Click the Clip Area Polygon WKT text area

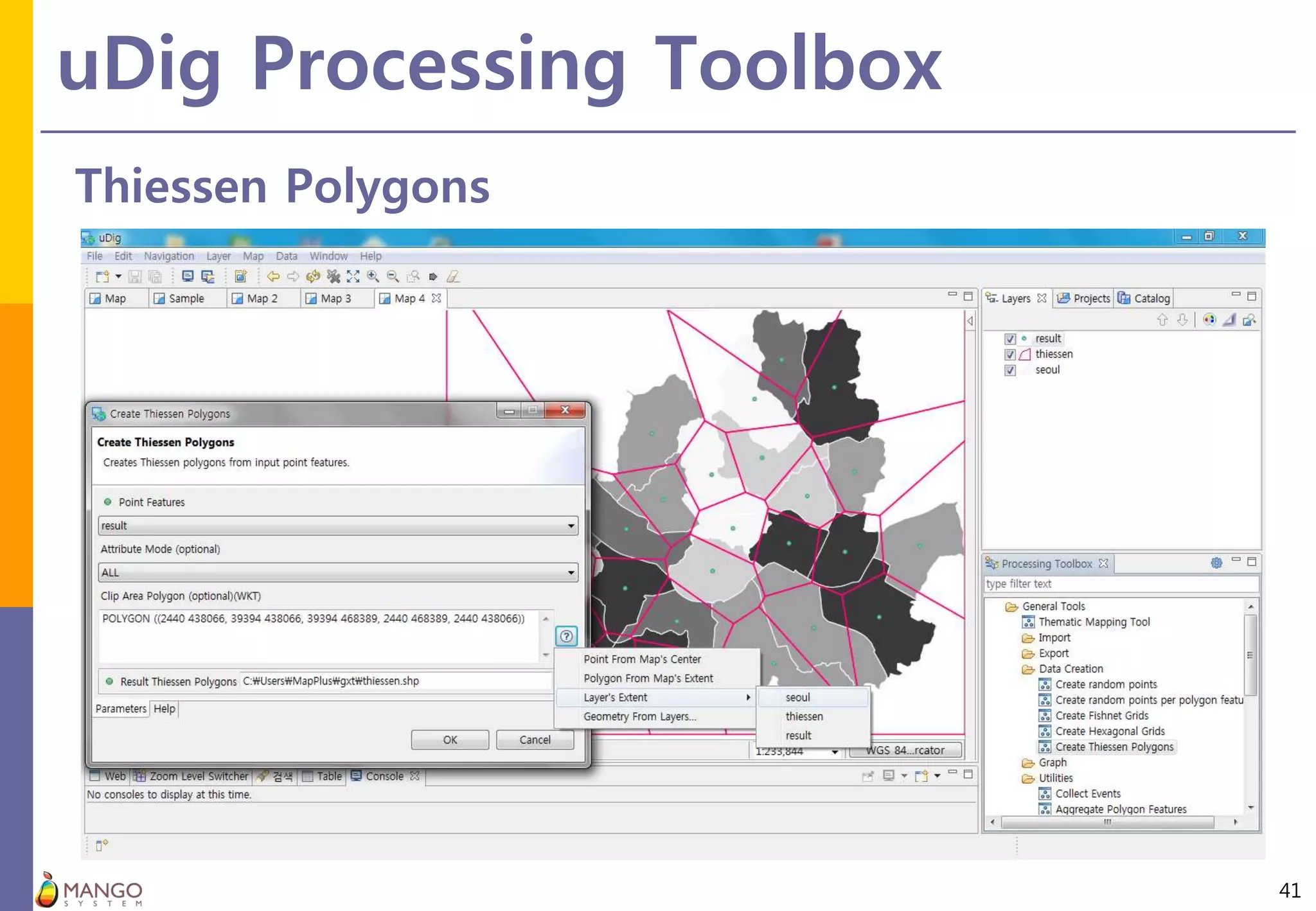pos(319,636)
